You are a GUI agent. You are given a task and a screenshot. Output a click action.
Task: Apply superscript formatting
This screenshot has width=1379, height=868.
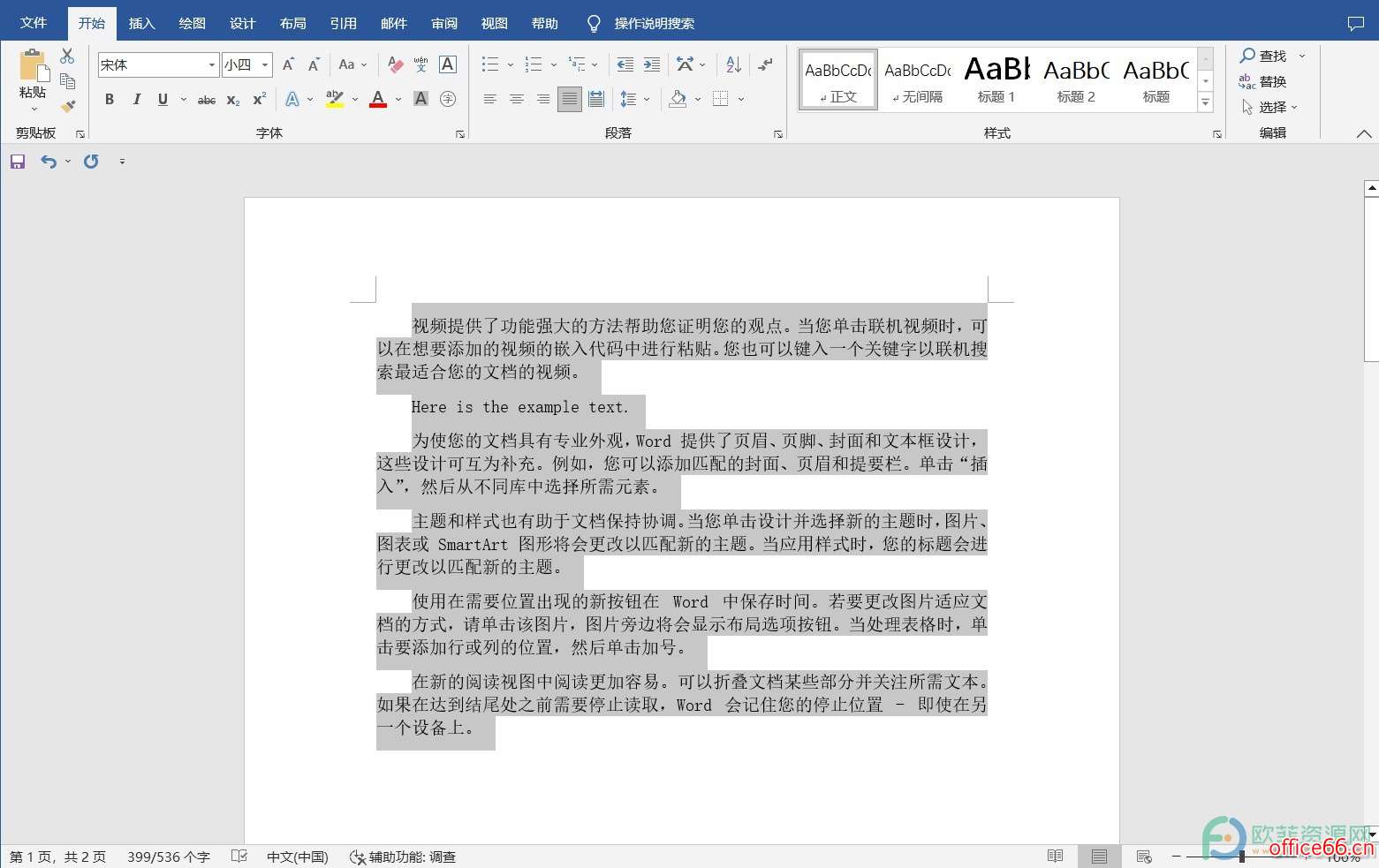[x=259, y=100]
